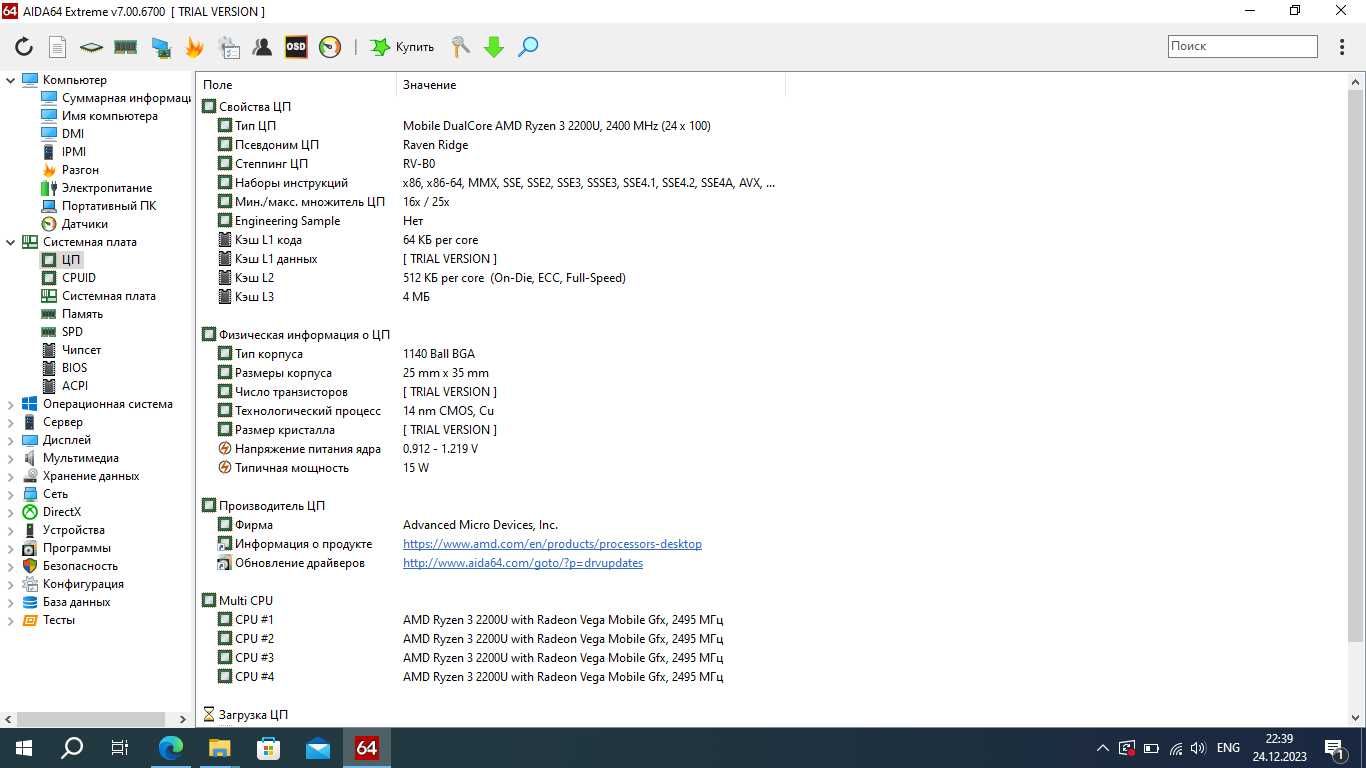This screenshot has height=768, width=1366.
Task: Open Microsoft Edge from taskbar
Action: tap(171, 748)
